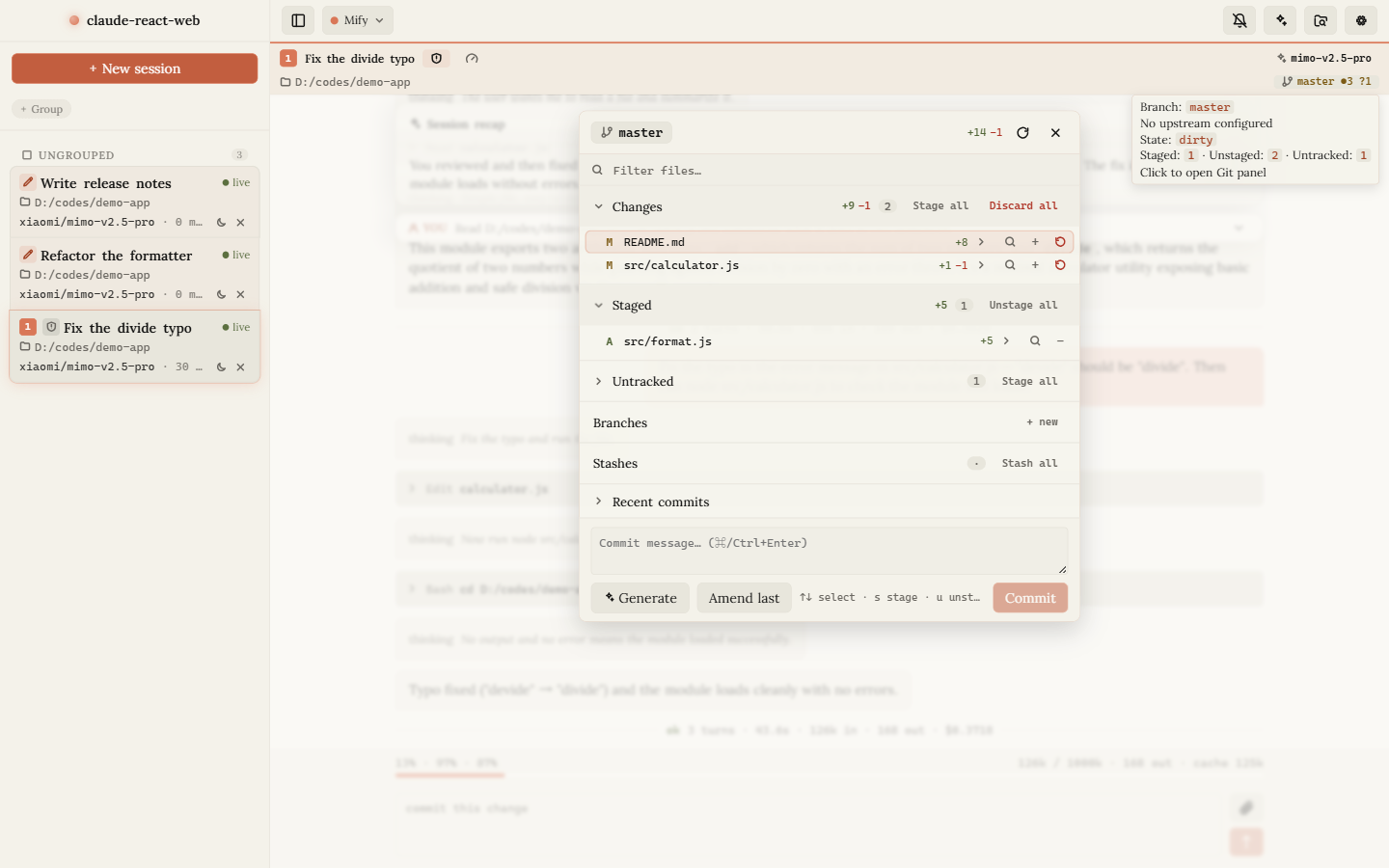Viewport: 1389px width, 868px height.
Task: Expand the README.md diff chevron
Action: click(x=981, y=242)
